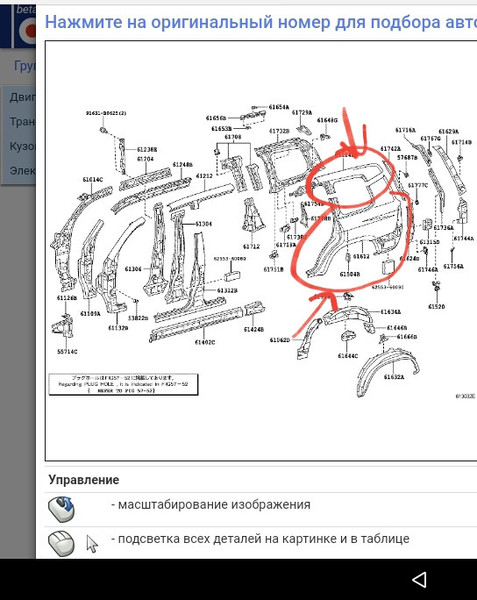Click part number 61212 roof rail label

point(204,176)
